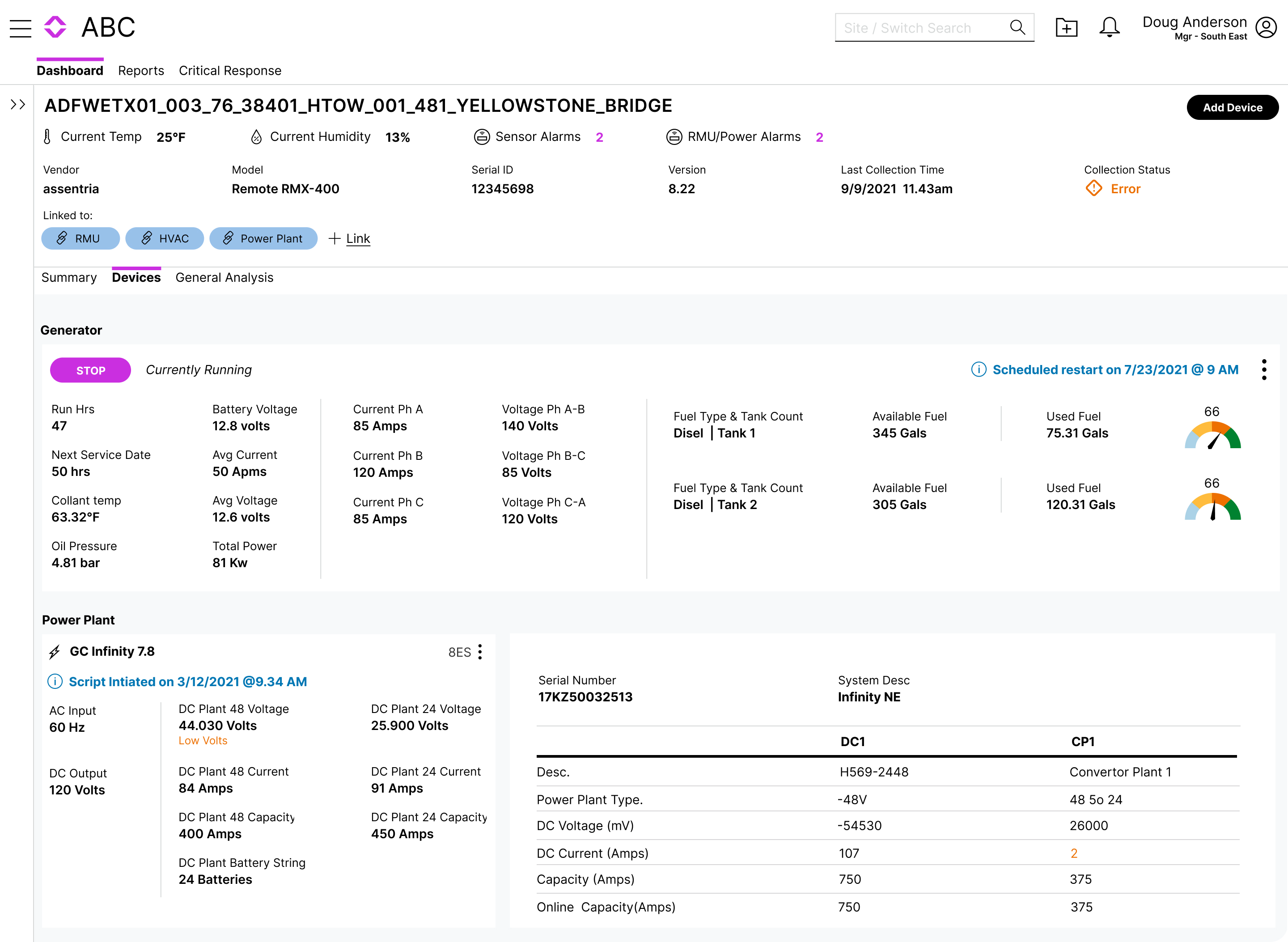Open the General Analysis tab
Image resolution: width=1288 pixels, height=942 pixels.
[x=225, y=278]
